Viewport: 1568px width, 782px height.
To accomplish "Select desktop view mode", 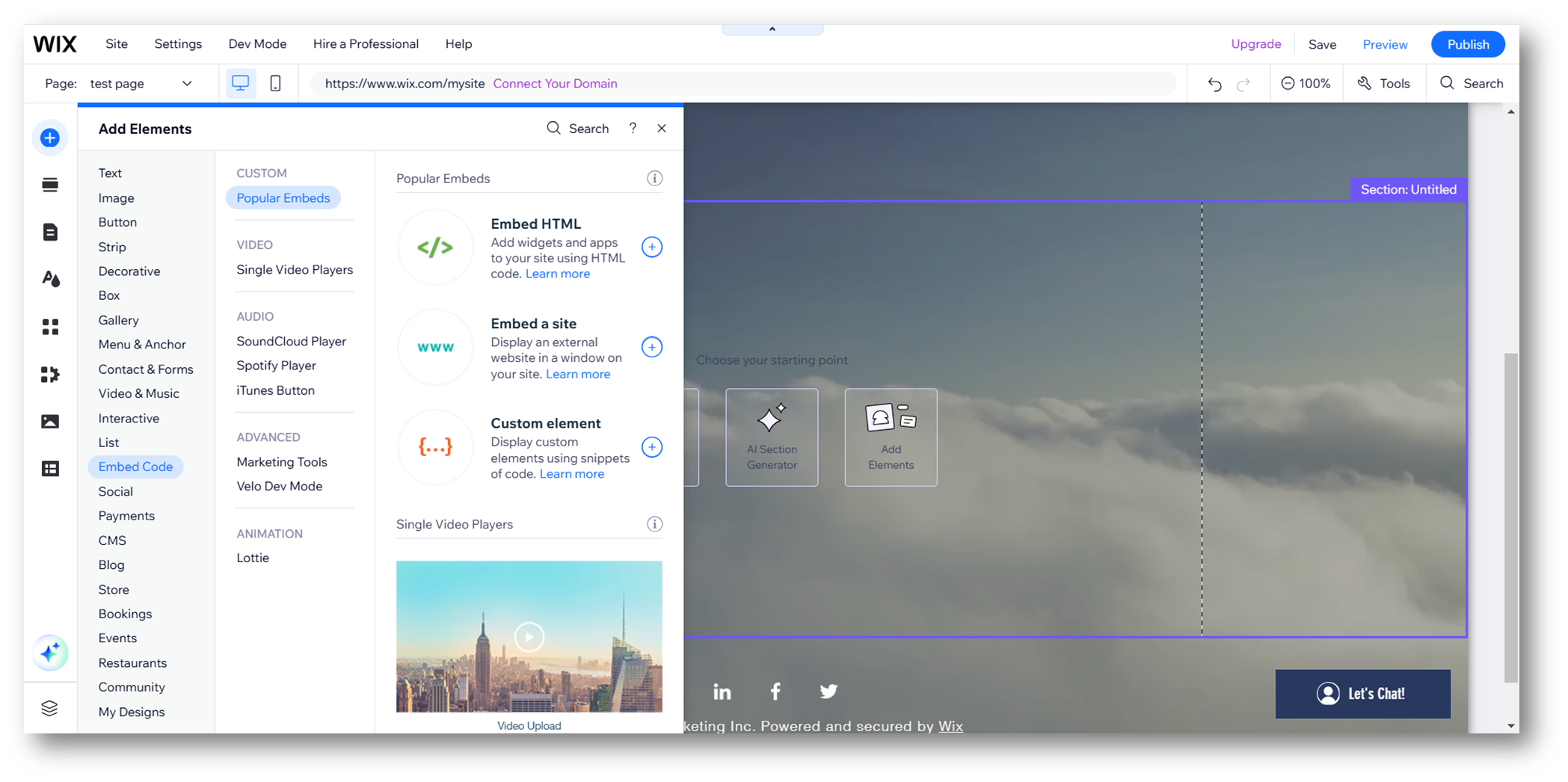I will point(240,83).
